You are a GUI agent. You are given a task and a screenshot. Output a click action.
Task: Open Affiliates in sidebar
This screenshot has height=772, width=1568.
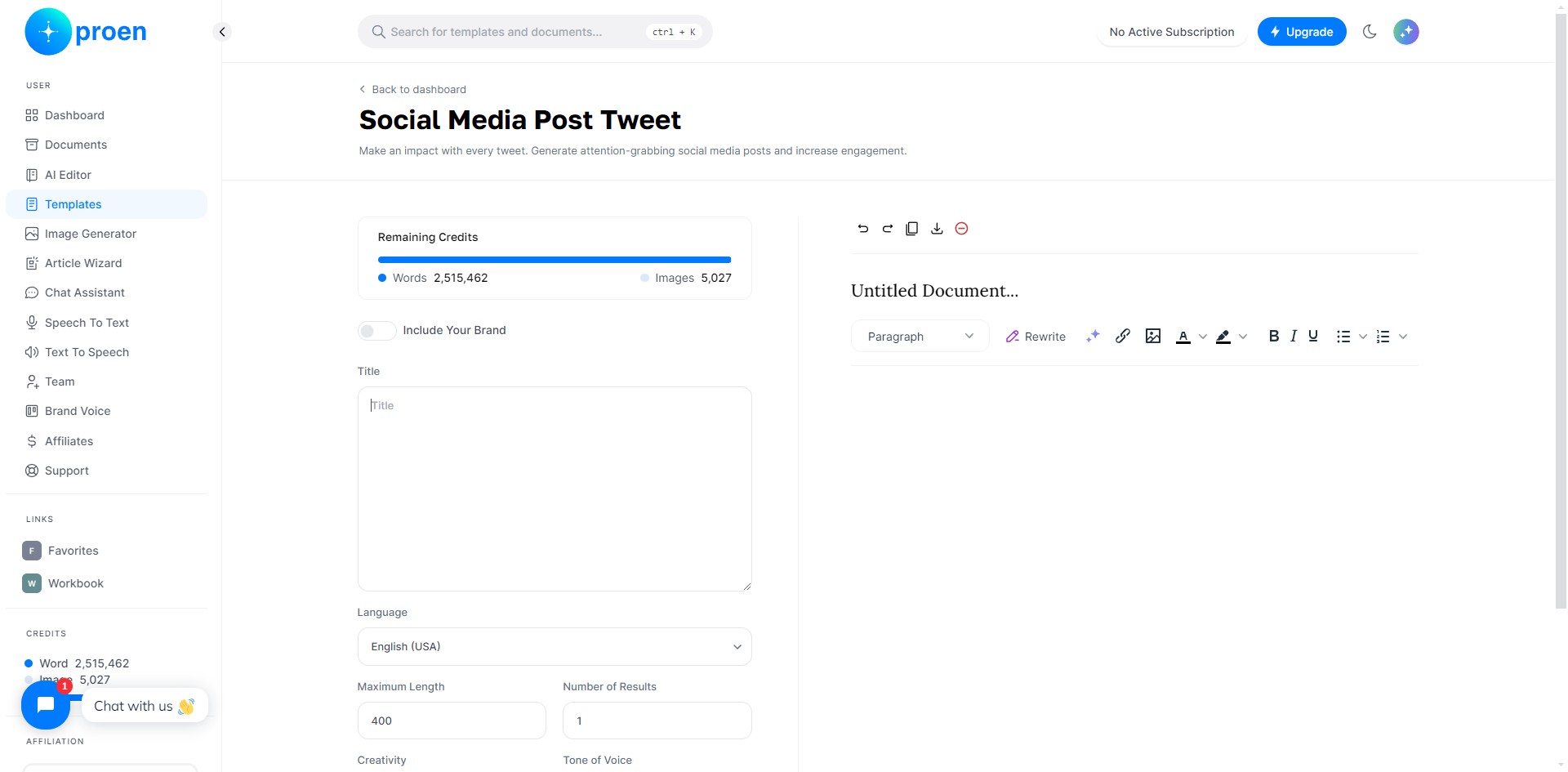107,441
